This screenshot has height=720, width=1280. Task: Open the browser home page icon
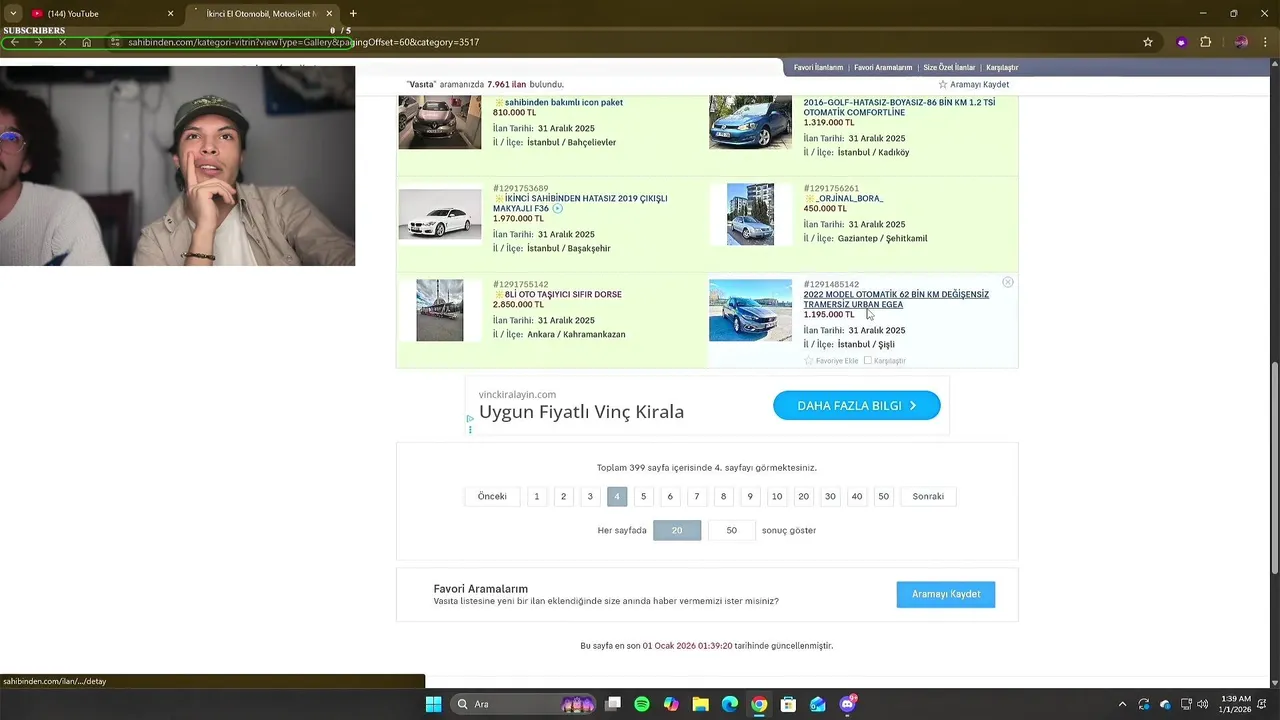click(86, 42)
